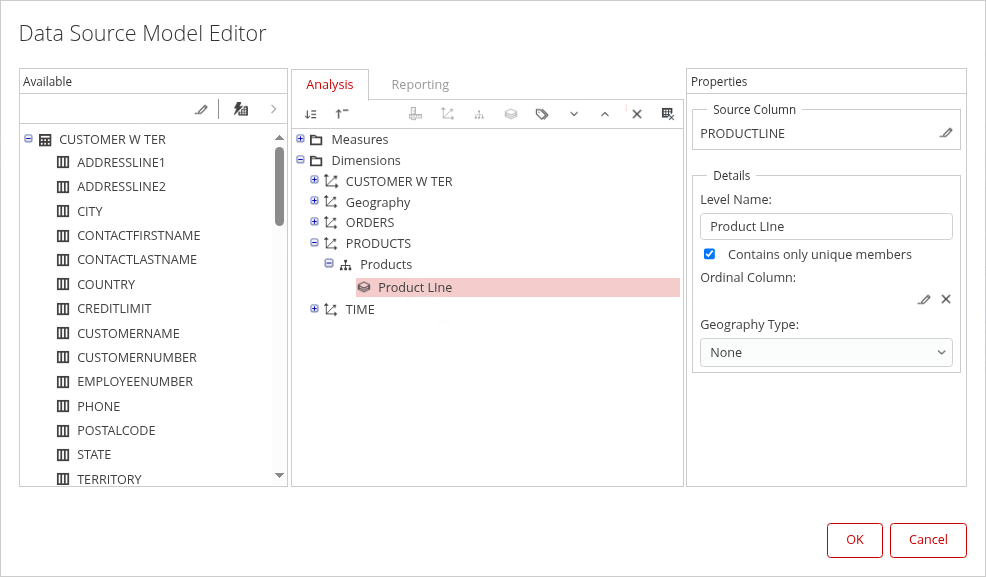The image size is (986, 577).
Task: Select the Analysis tab
Action: coord(330,85)
